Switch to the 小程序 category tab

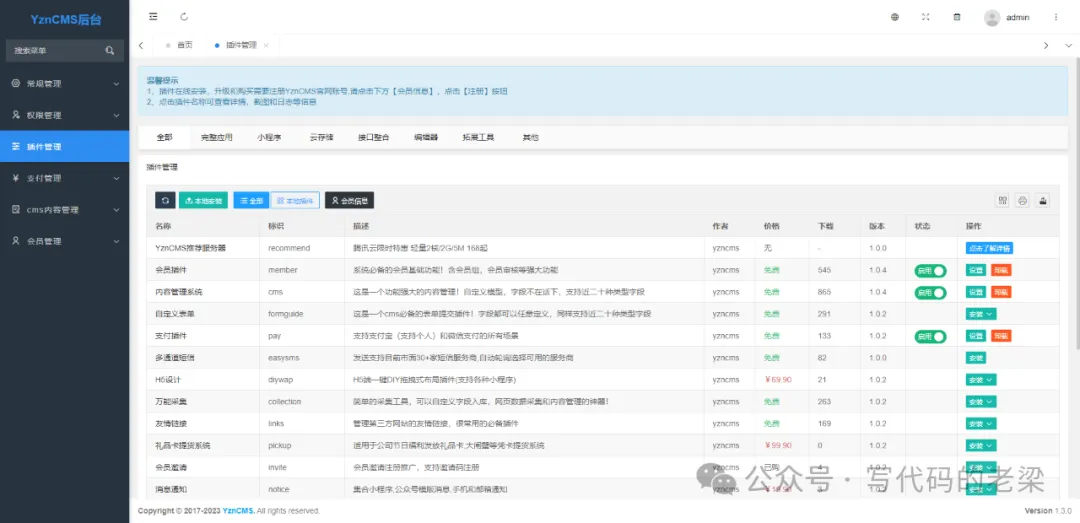coord(268,137)
